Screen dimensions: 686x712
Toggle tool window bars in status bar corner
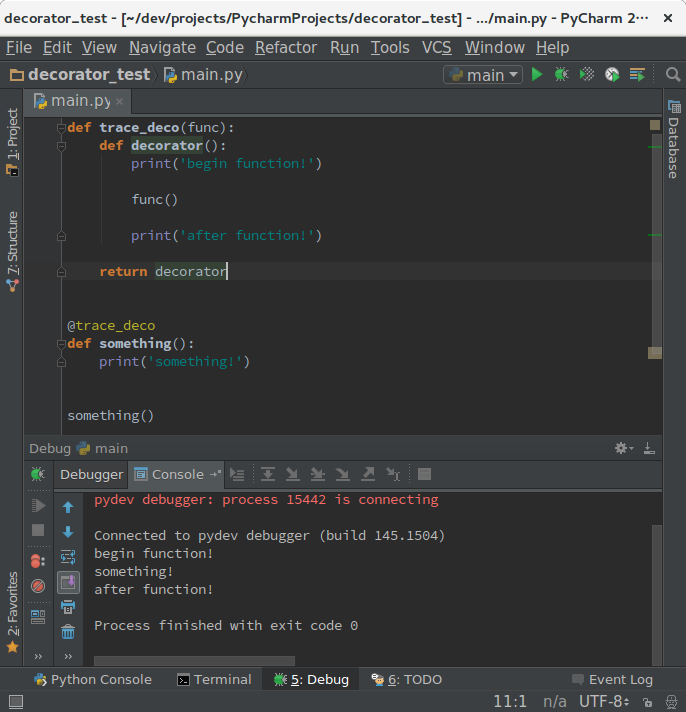[15, 703]
